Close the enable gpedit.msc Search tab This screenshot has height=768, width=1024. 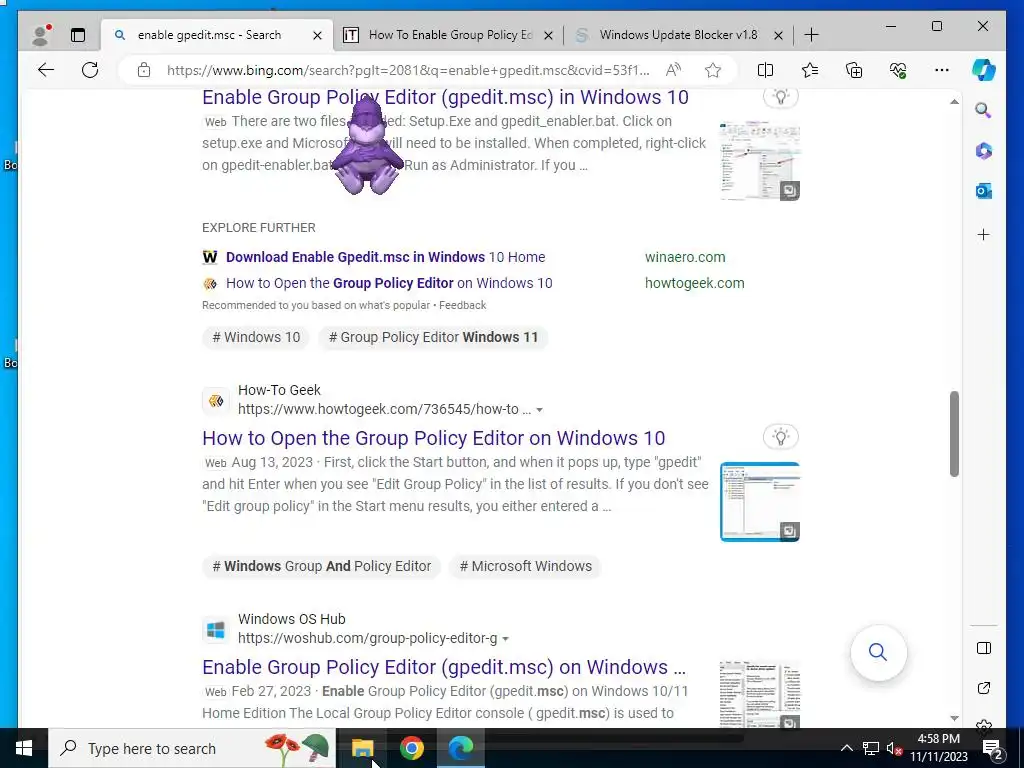point(317,35)
